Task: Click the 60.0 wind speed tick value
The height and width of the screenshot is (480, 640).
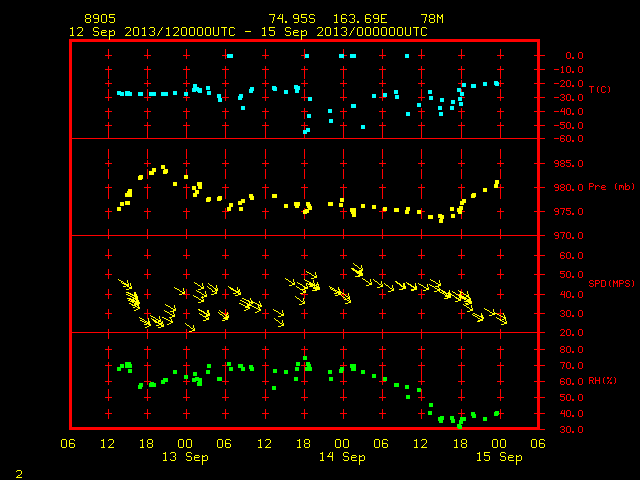Action: point(571,256)
